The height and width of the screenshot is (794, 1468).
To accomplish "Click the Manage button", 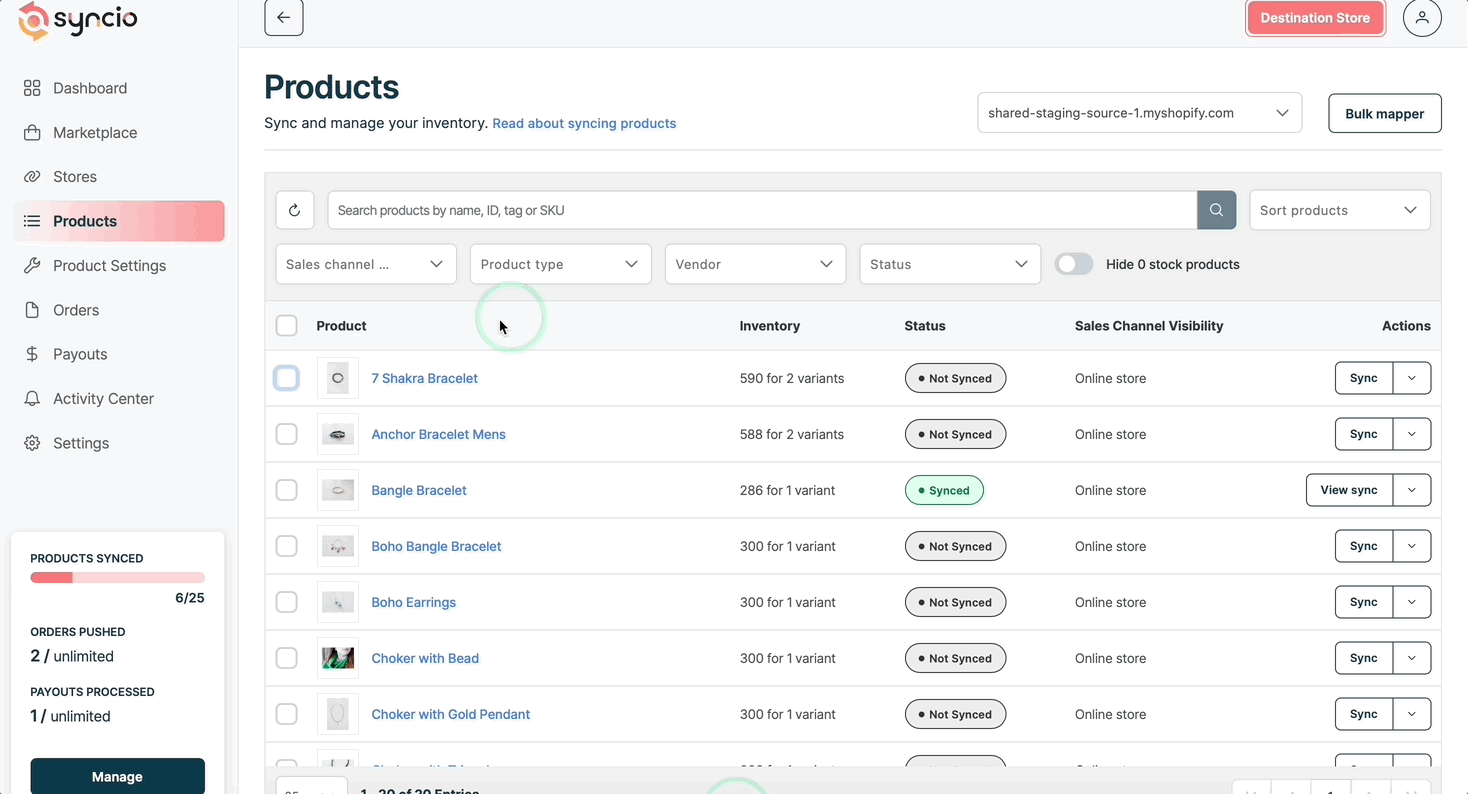I will (x=117, y=776).
